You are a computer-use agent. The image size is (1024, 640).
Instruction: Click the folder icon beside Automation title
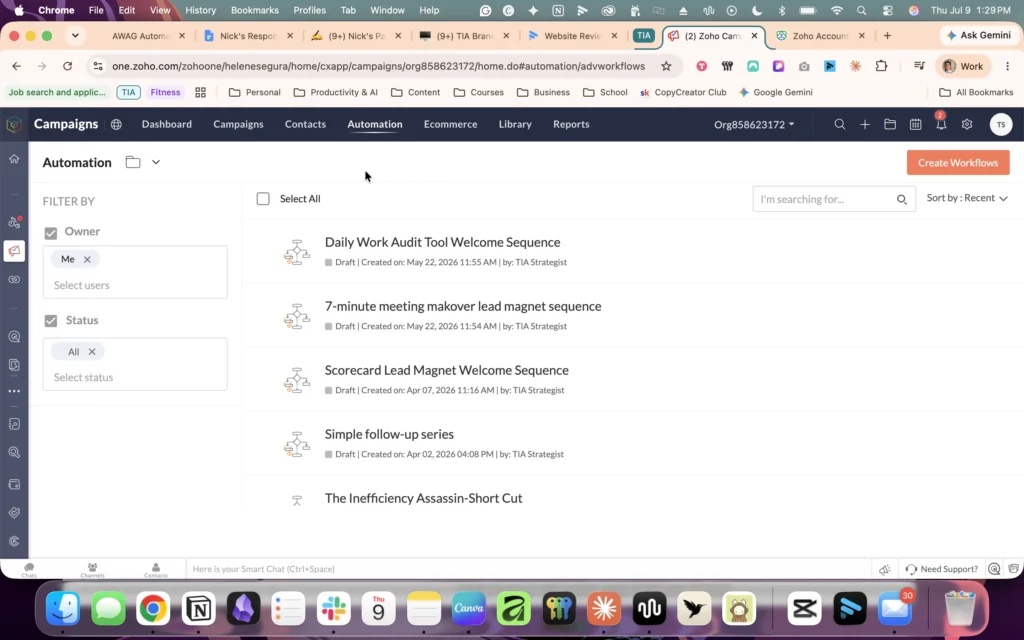click(x=133, y=162)
